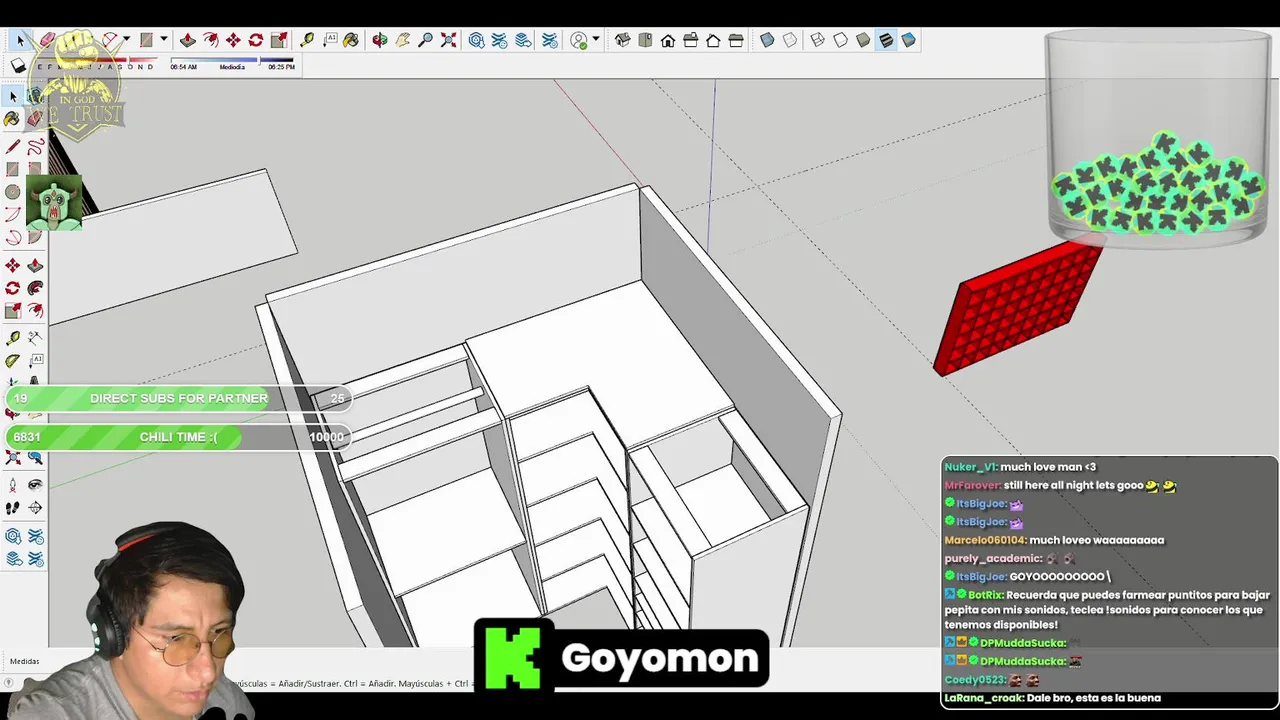
Task: Open 3D Warehouse from top toolbar
Action: pos(476,40)
